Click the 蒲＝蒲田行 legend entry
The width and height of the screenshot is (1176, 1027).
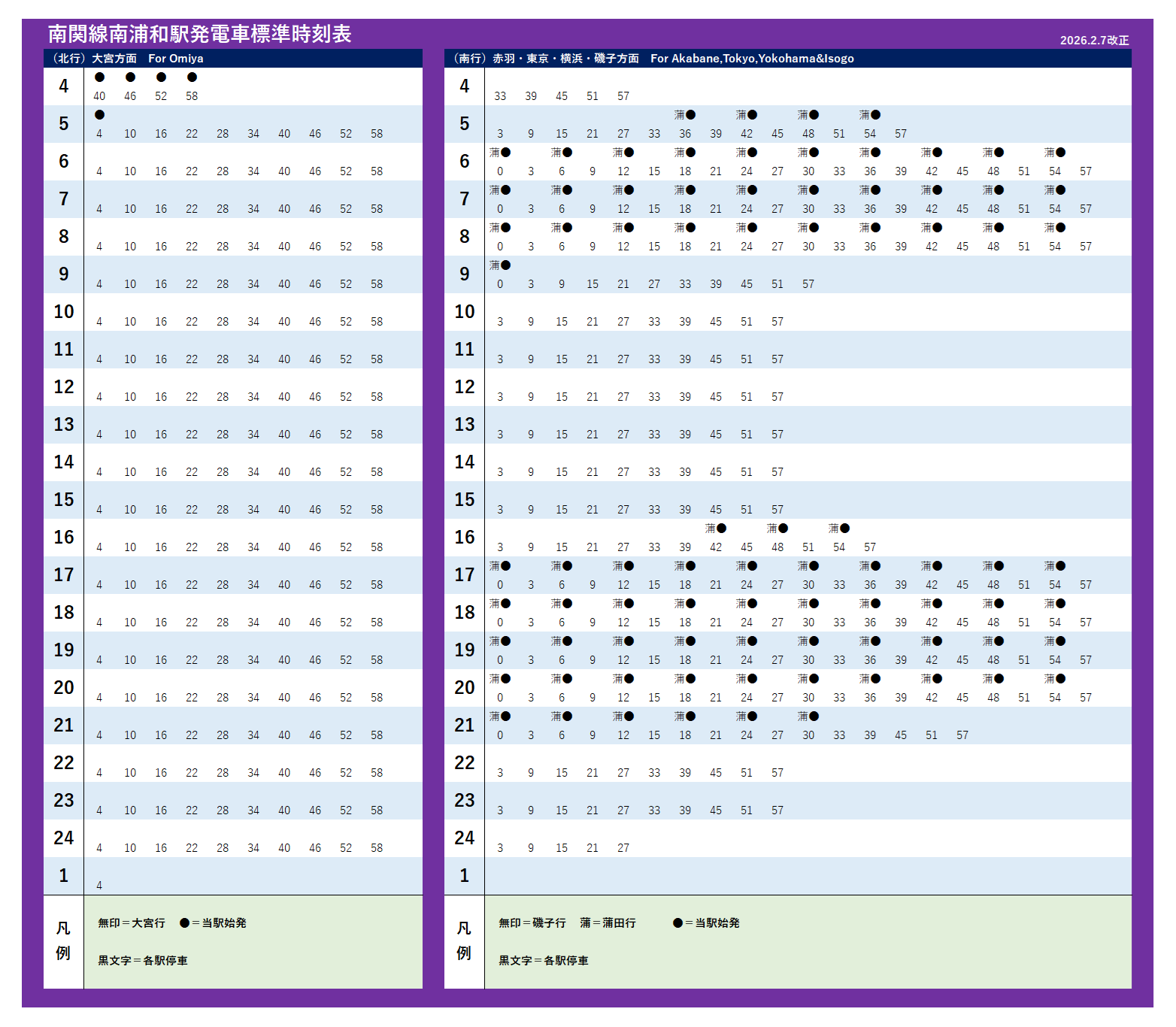[608, 922]
